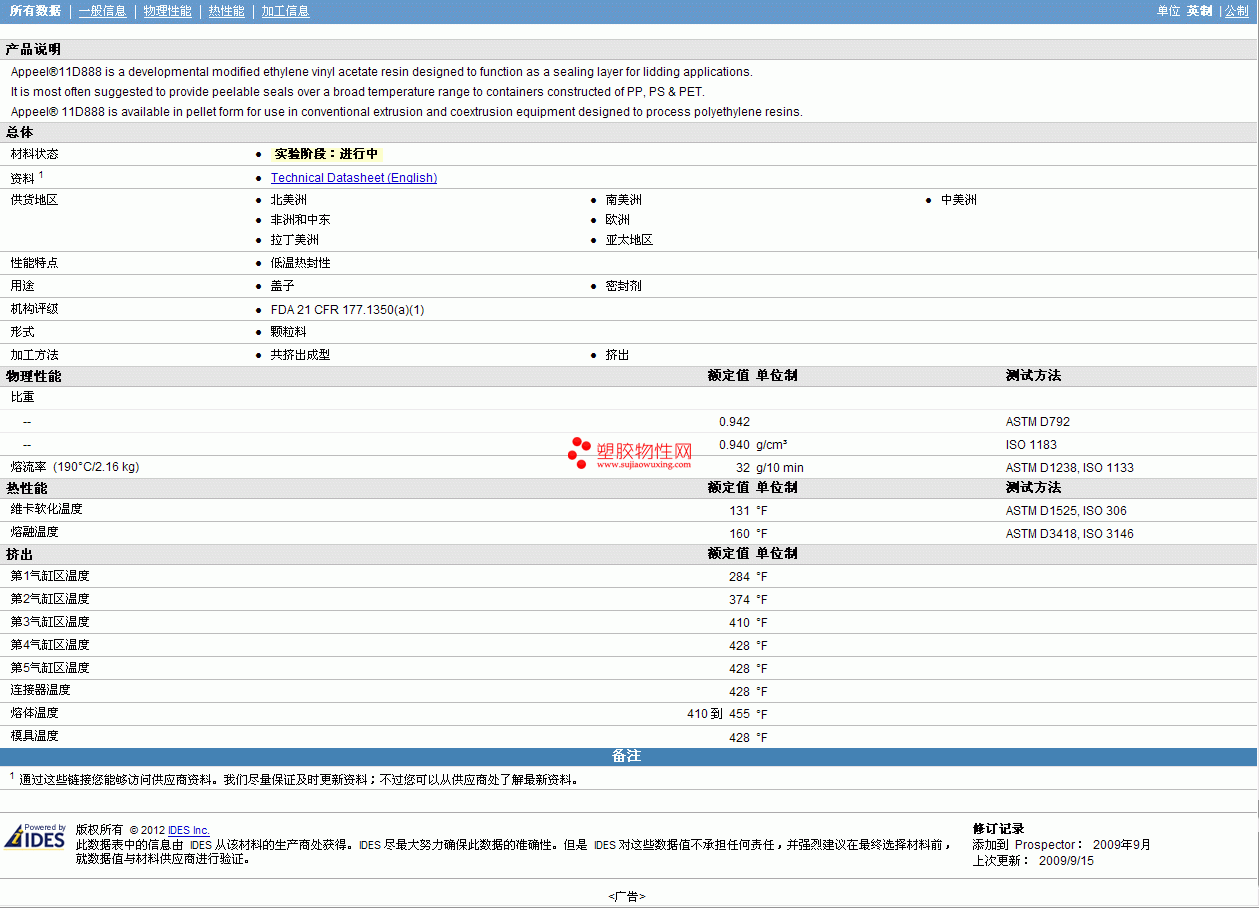Click the highlighted 实验阶段：进行中 status
This screenshot has width=1259, height=908.
pos(326,154)
